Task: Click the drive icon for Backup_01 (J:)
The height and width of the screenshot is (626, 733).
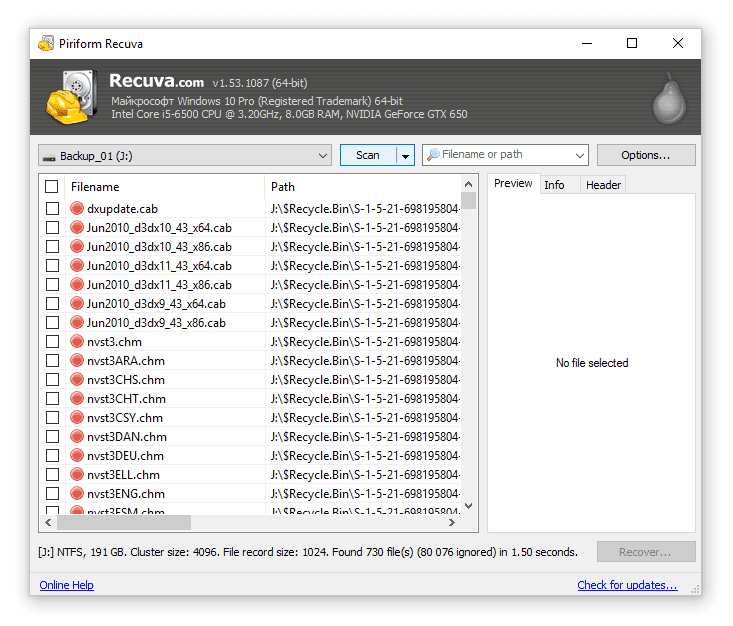Action: [x=49, y=158]
